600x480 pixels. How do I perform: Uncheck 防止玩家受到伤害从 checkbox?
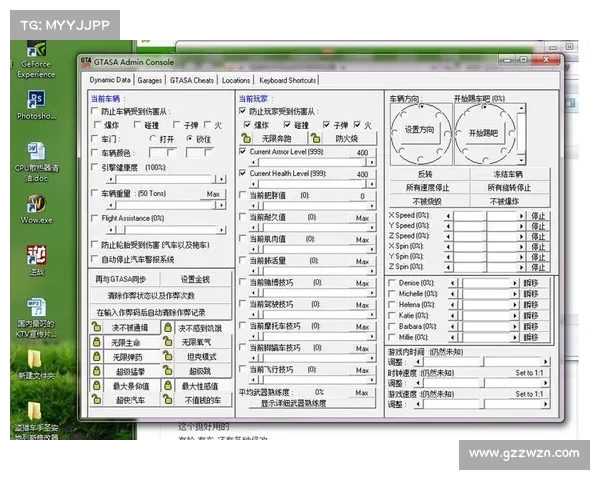[242, 111]
